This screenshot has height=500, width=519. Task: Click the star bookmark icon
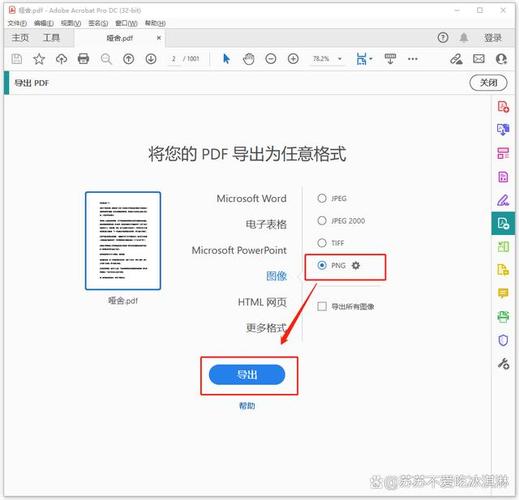point(39,59)
